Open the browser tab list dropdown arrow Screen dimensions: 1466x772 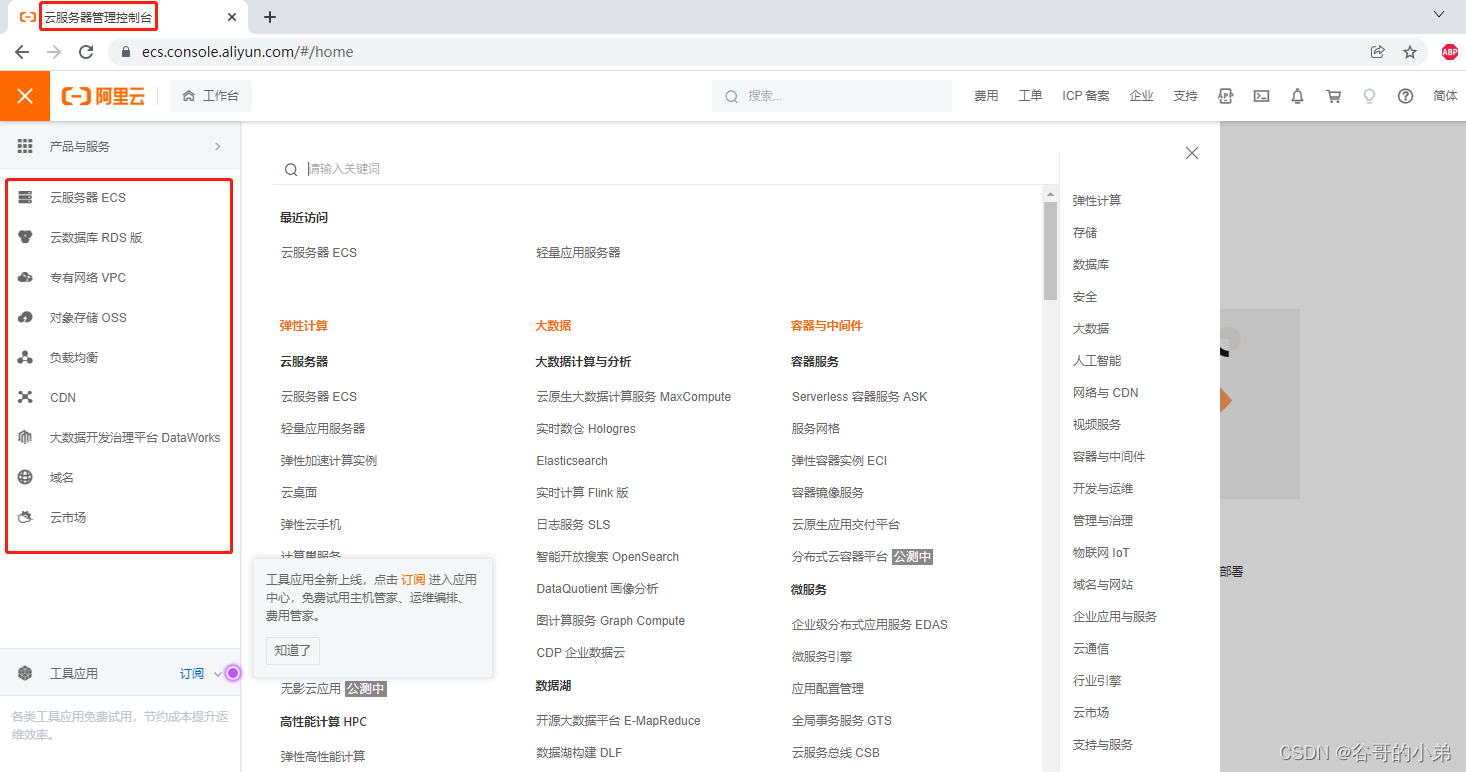pos(1439,15)
